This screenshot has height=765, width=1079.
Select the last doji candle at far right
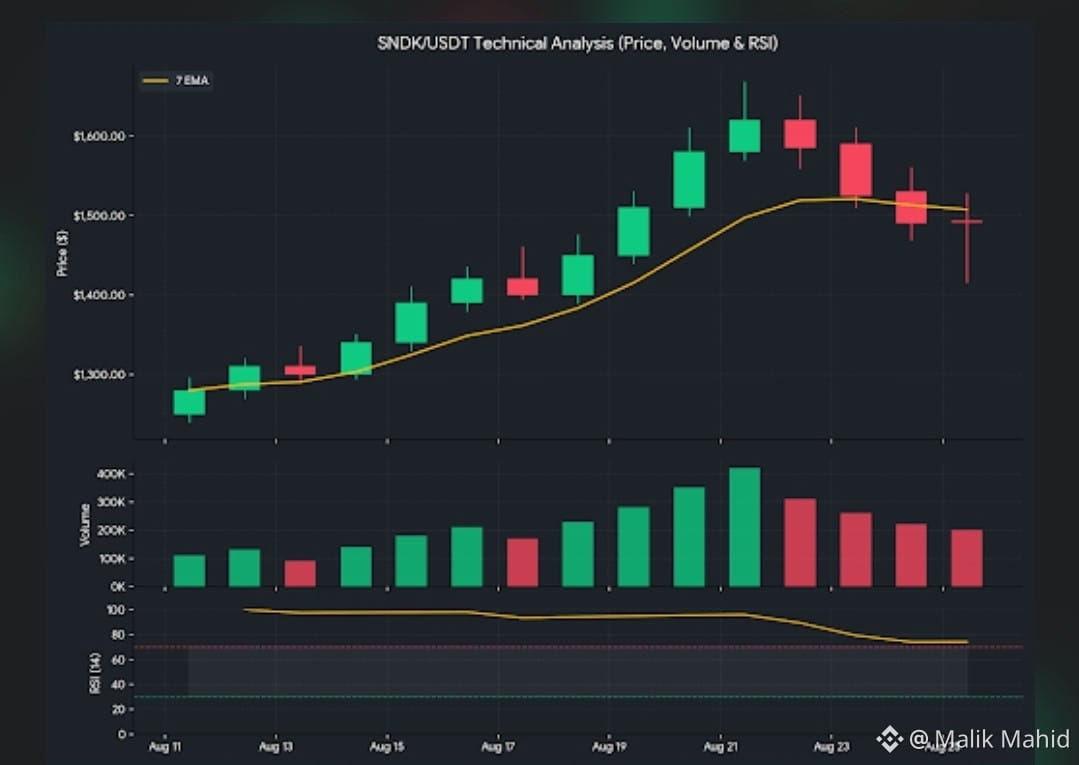pyautogui.click(x=967, y=222)
